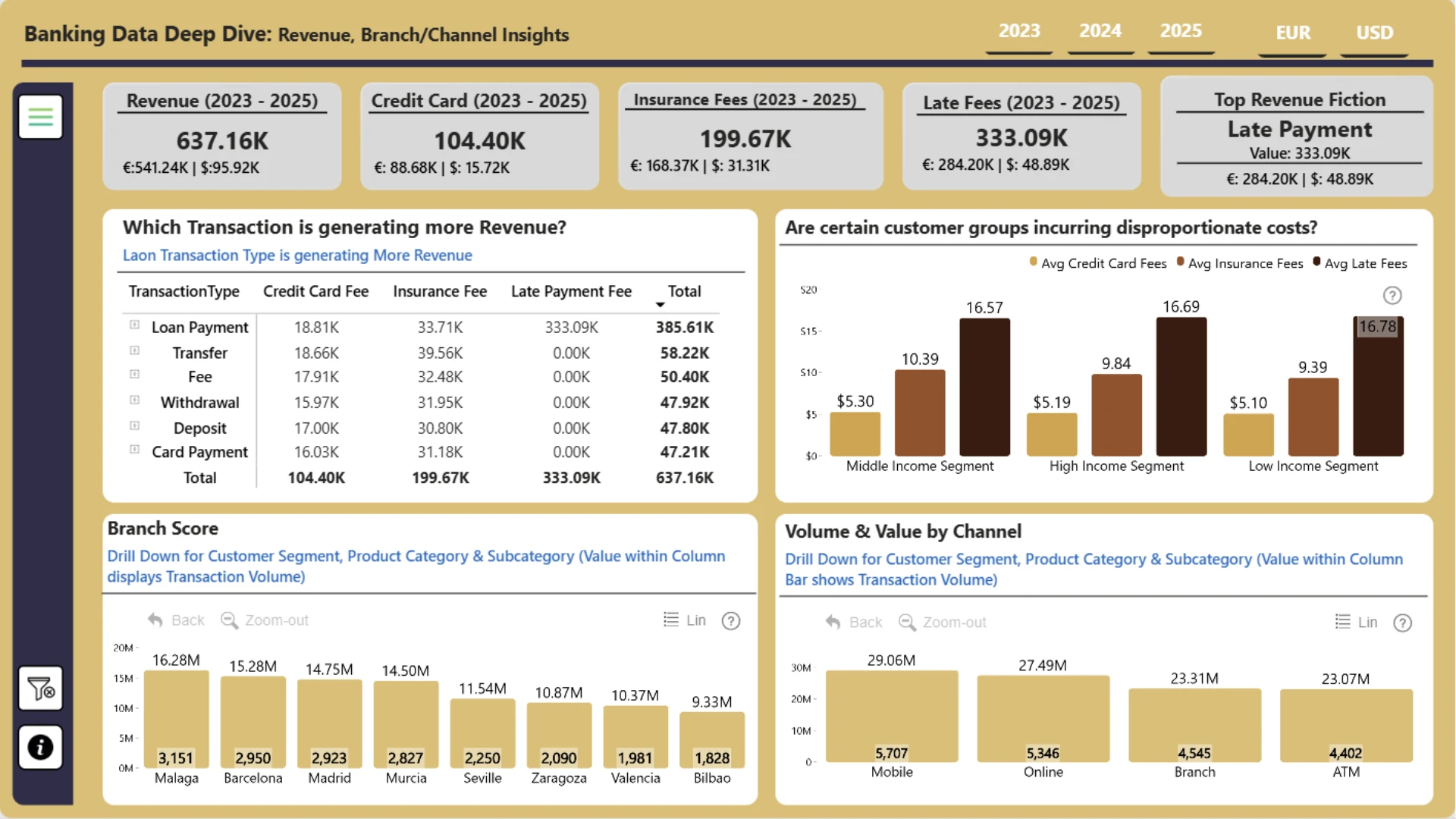Click Avg Insurance Fees legend swatch

1180,262
